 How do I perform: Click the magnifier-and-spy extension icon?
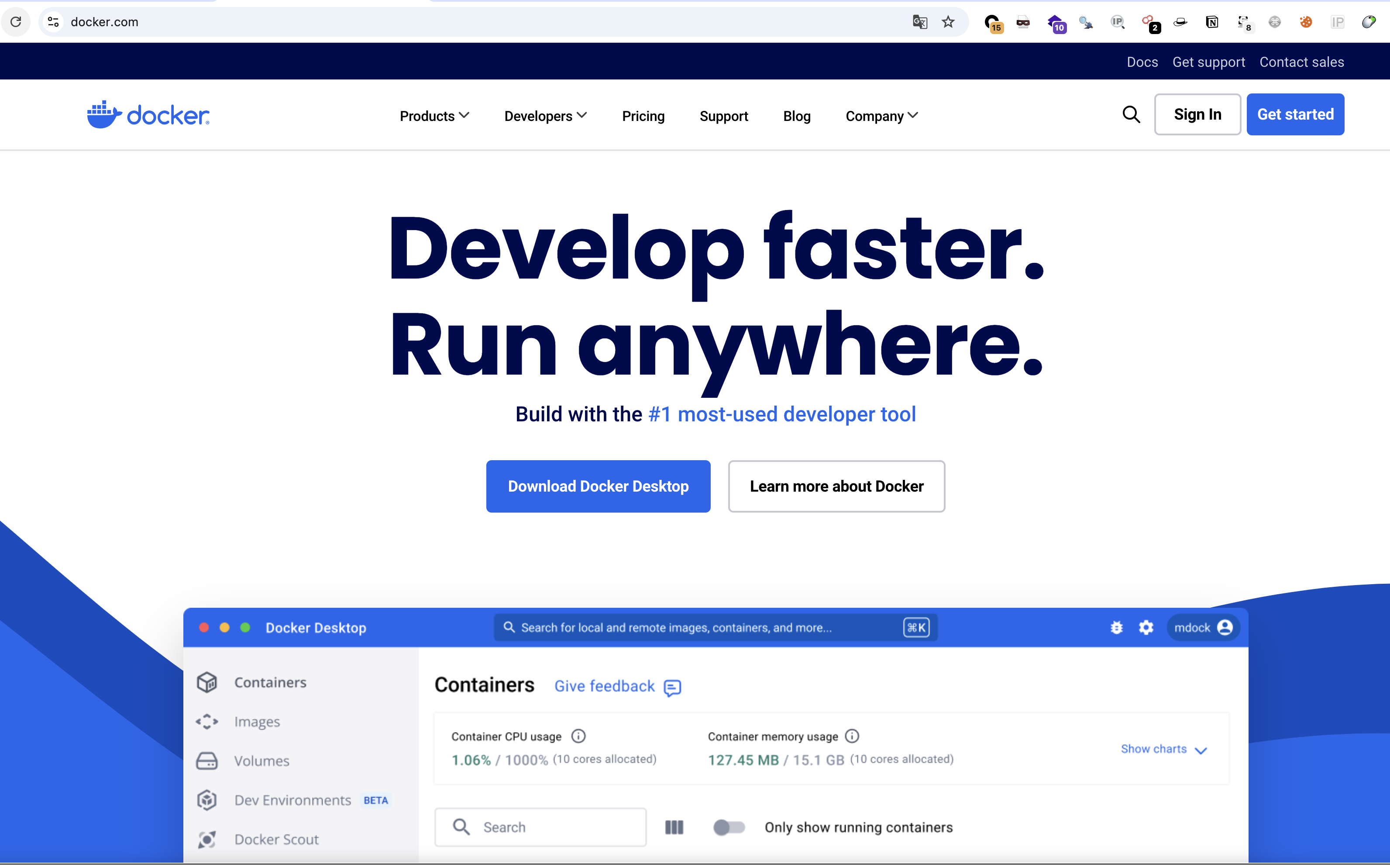coord(1086,22)
